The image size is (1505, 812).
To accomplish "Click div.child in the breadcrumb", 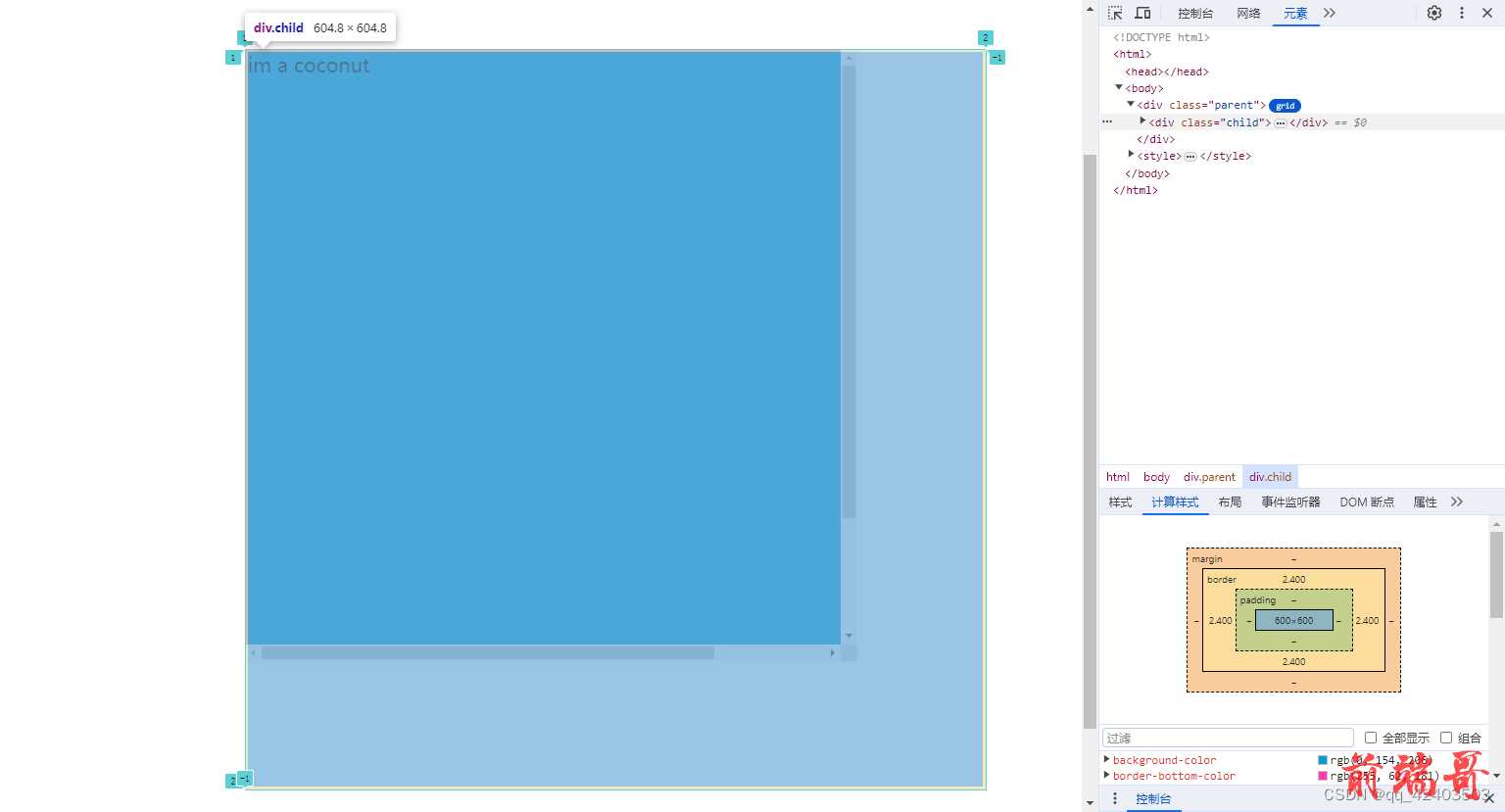I will 1270,477.
